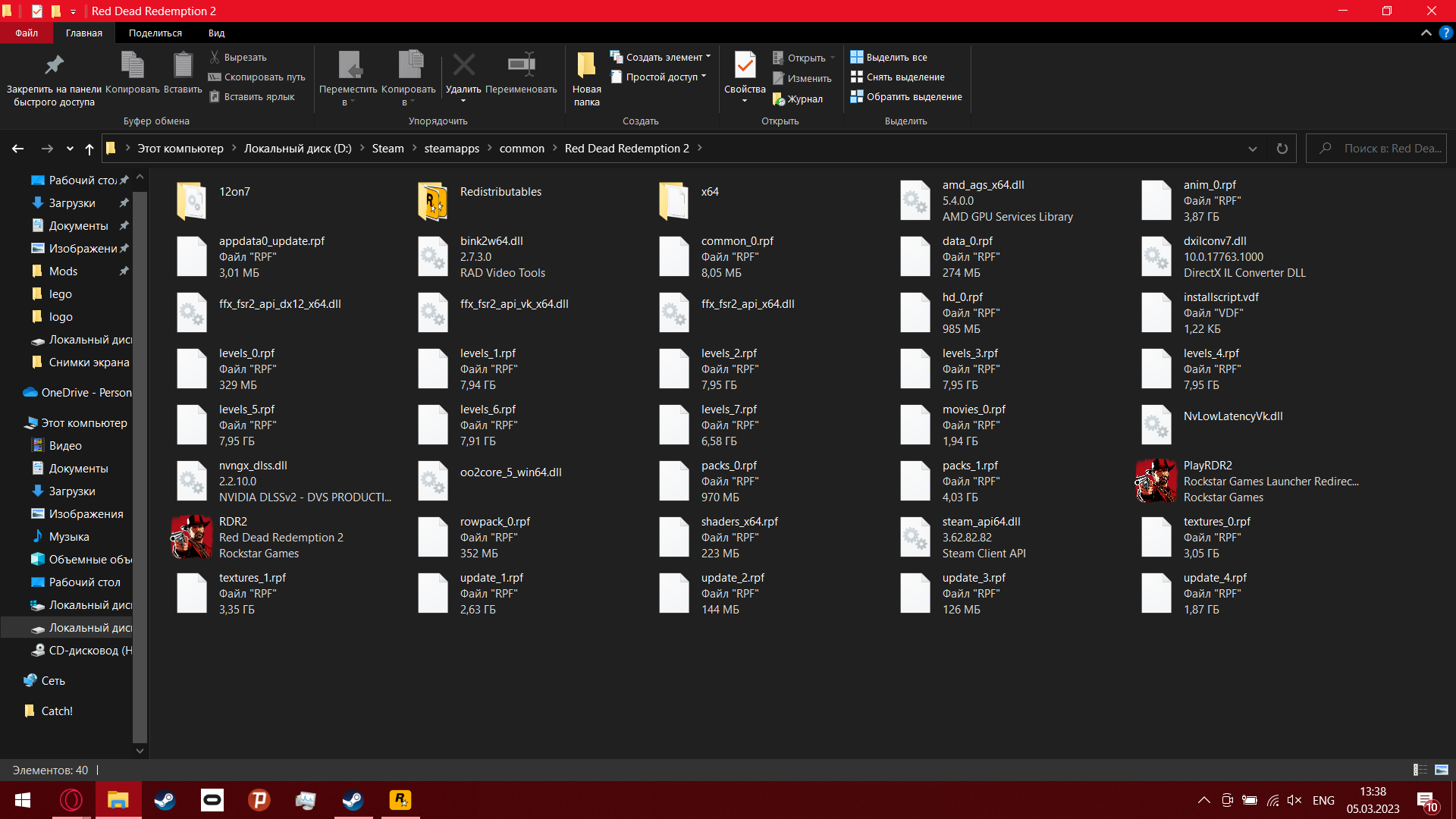Click Select all (Выделить все)
This screenshot has width=1456, height=819.
click(889, 57)
